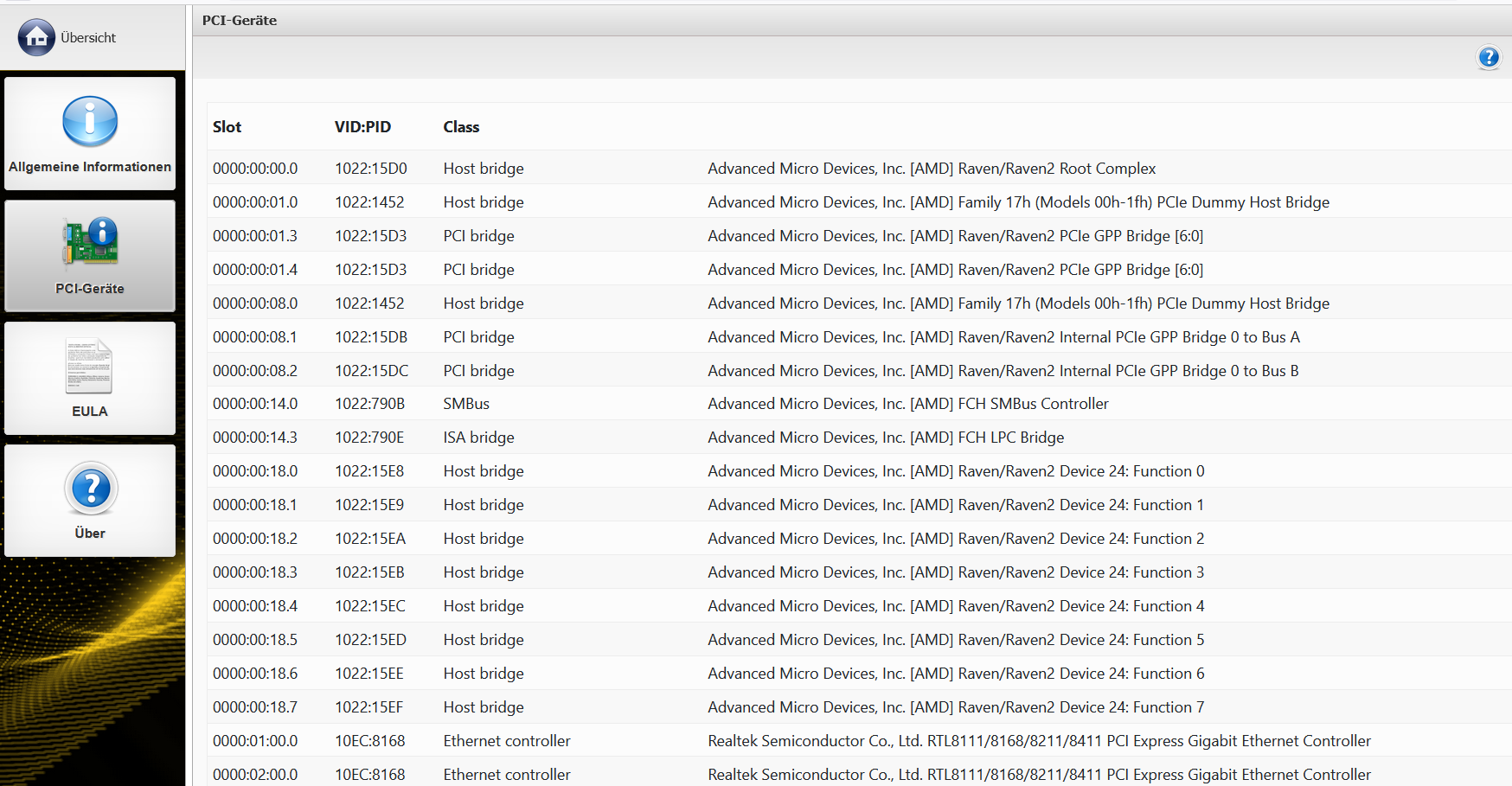Click PCI bridge in row 0000:00:01.3
Image resolution: width=1512 pixels, height=786 pixels.
point(478,236)
